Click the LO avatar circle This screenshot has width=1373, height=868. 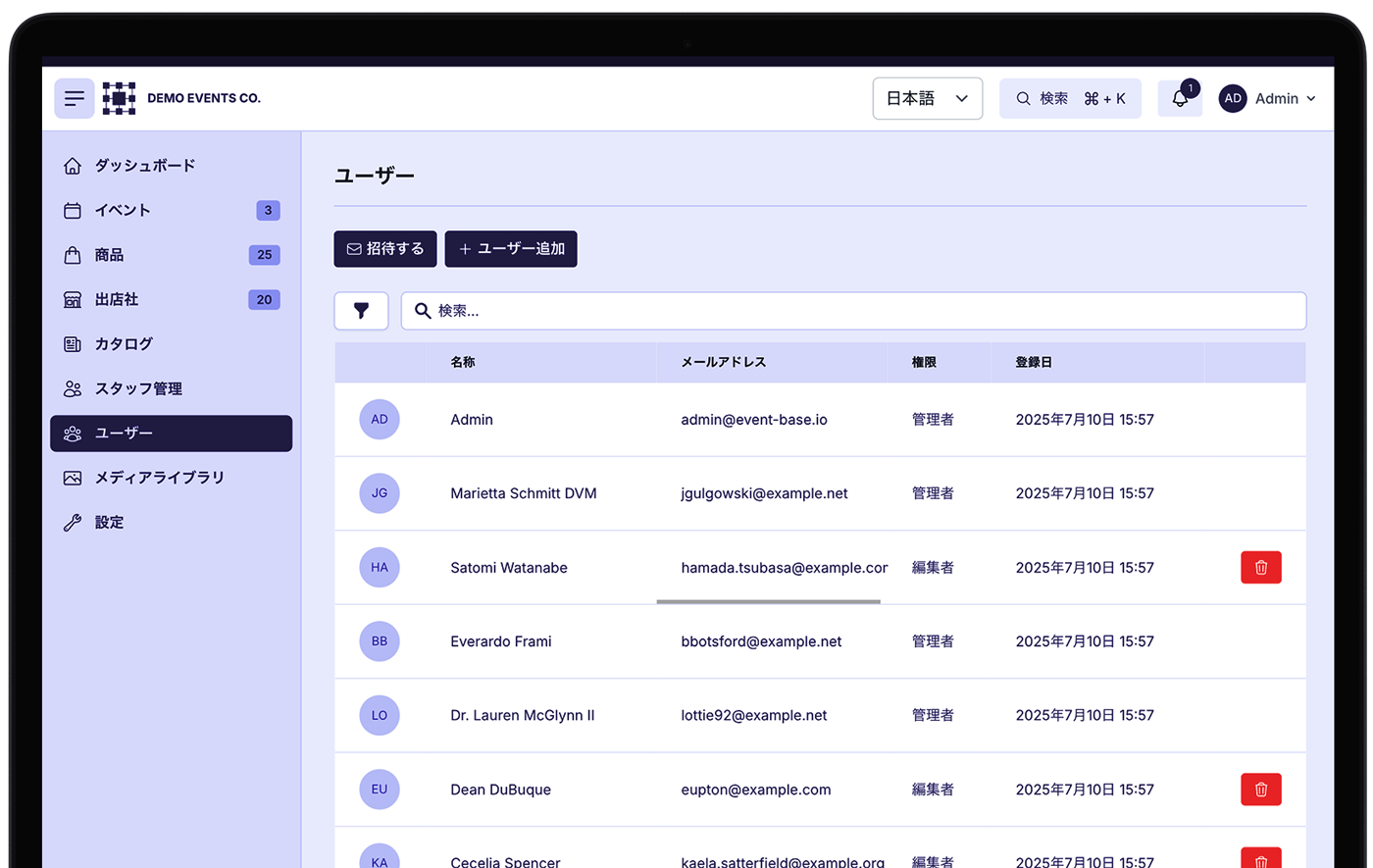(x=380, y=716)
